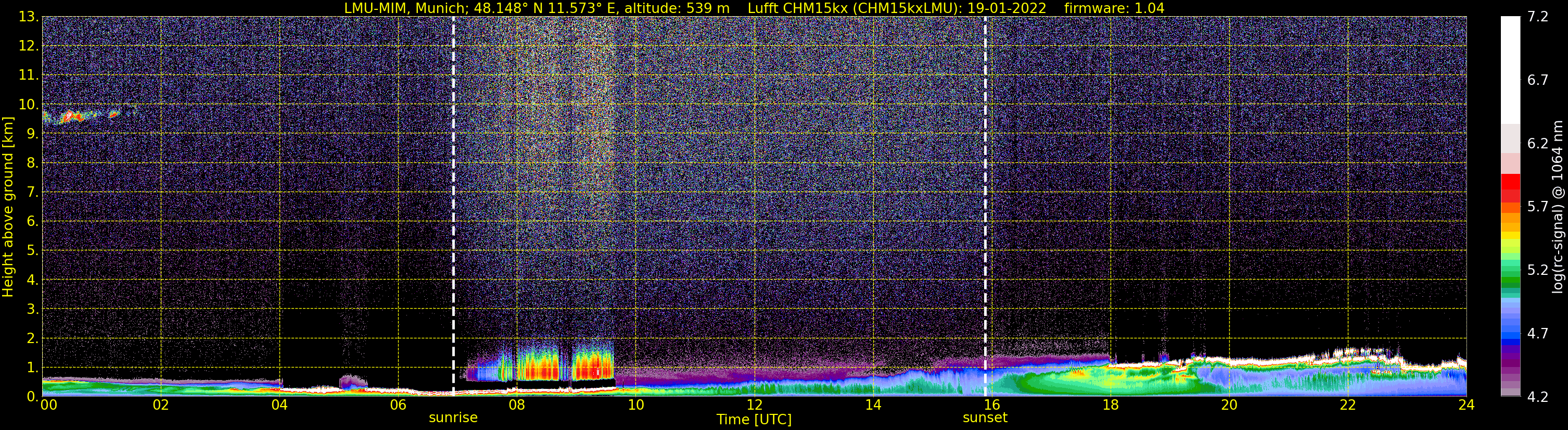This screenshot has width=1568, height=430.
Task: Click time-axis tick label '22'
Action: 1348,405
